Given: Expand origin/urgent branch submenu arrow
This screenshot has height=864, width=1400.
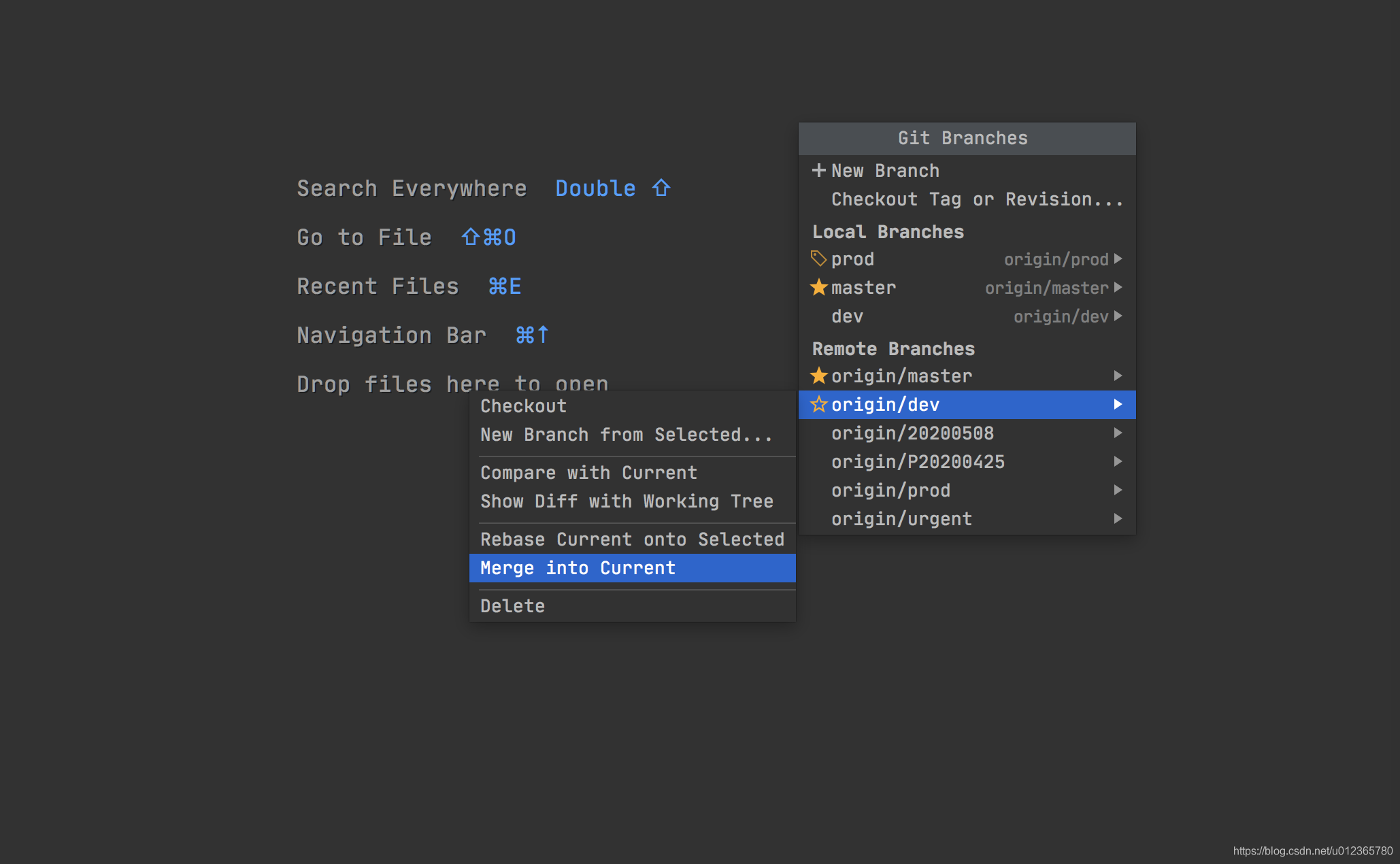Looking at the screenshot, I should coord(1118,519).
